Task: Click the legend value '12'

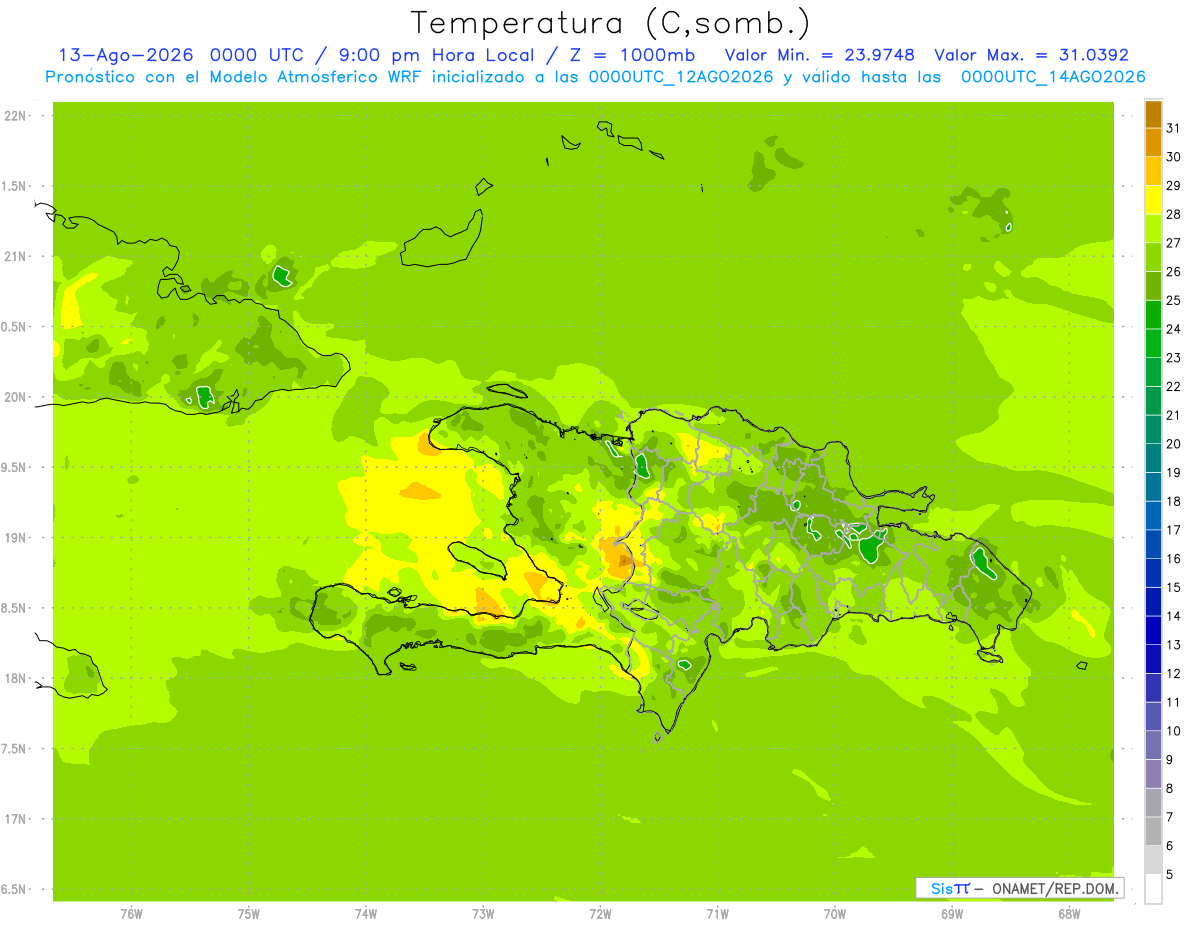Action: (1174, 673)
